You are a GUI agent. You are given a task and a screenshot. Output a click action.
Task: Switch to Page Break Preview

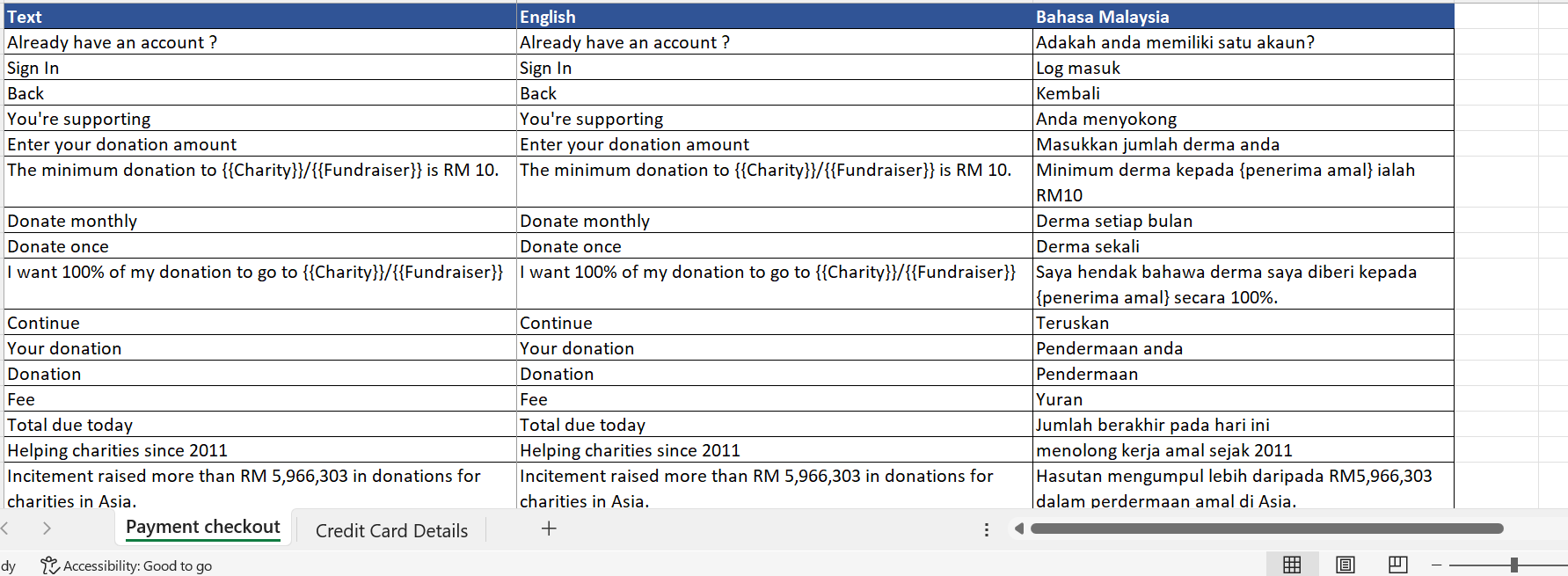(x=1397, y=565)
